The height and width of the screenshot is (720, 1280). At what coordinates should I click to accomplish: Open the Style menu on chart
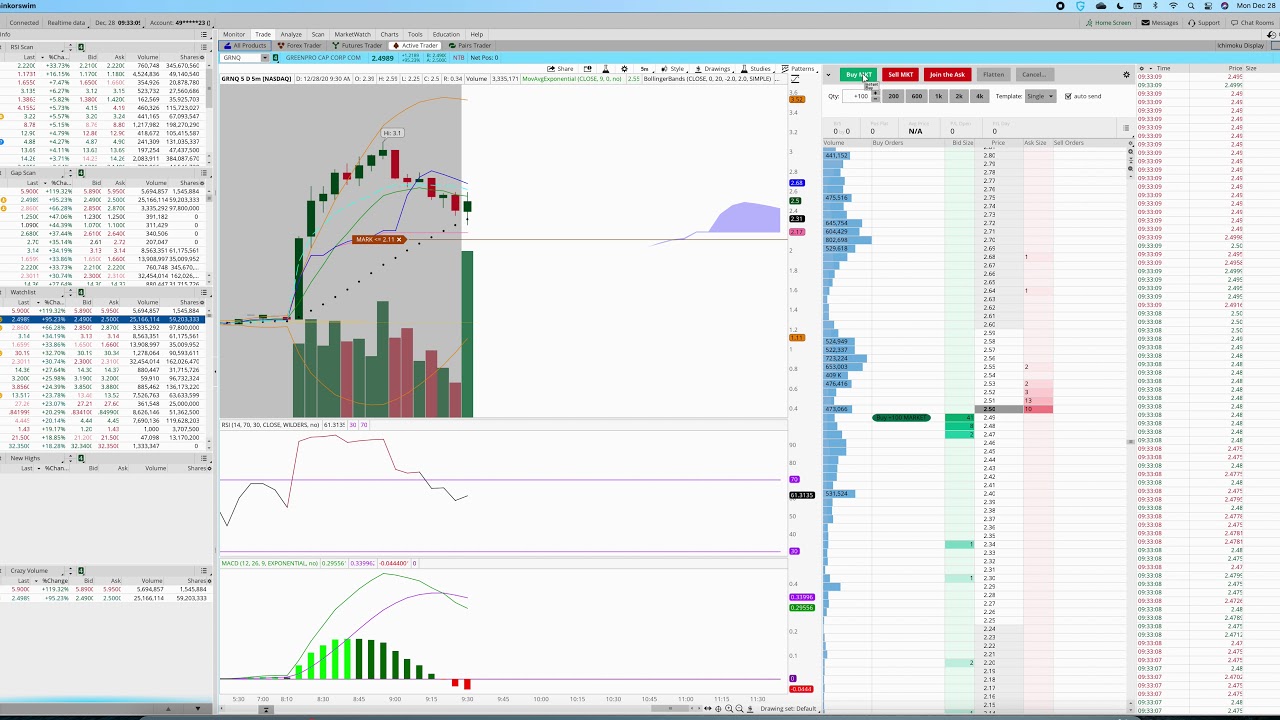coord(674,69)
